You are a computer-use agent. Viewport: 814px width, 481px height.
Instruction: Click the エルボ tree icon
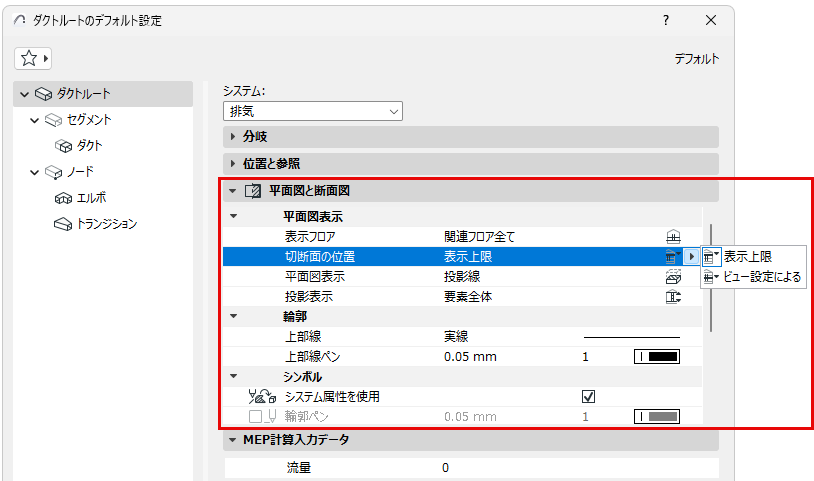tap(63, 198)
